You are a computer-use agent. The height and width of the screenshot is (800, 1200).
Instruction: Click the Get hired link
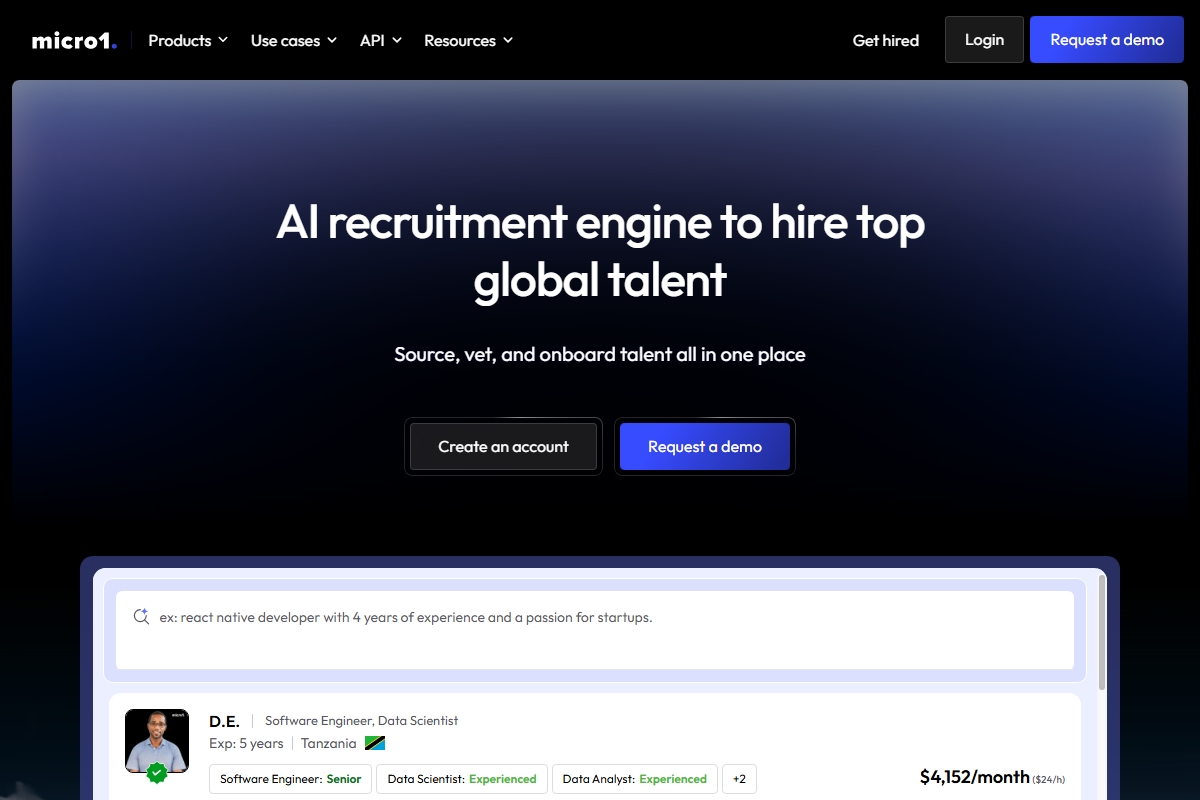(x=885, y=40)
